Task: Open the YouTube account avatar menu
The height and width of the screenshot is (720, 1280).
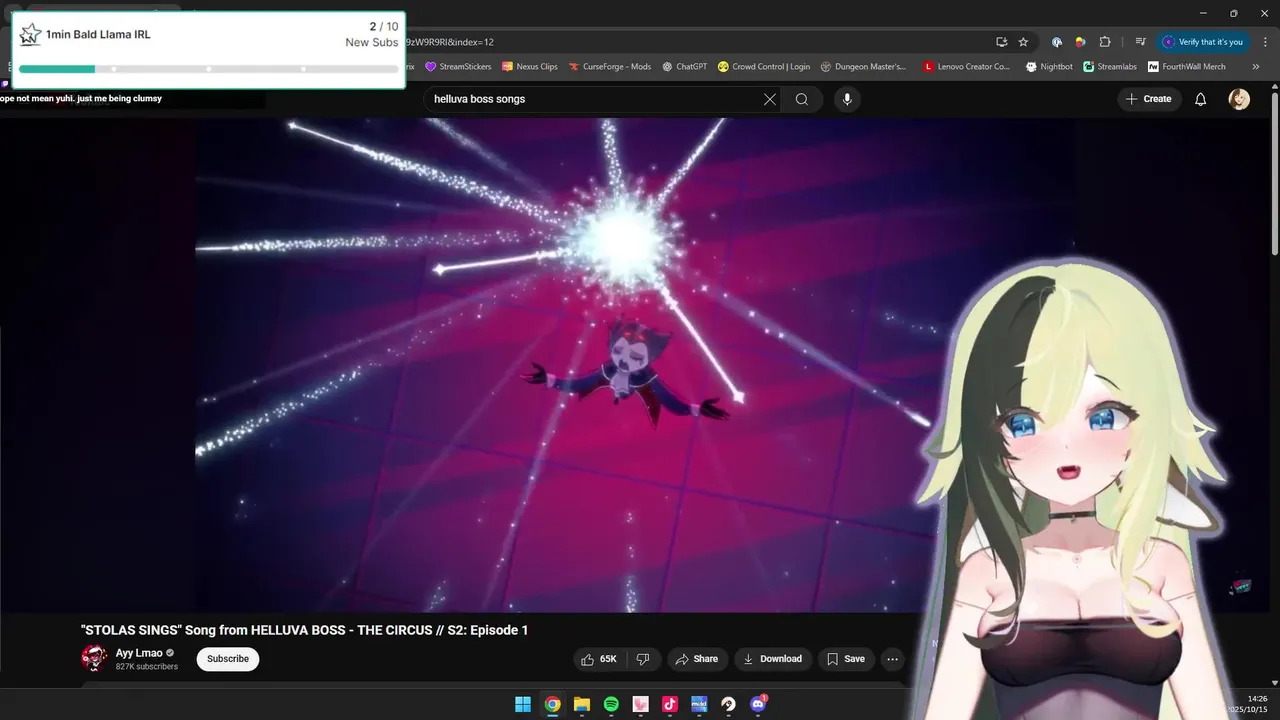Action: coord(1239,99)
